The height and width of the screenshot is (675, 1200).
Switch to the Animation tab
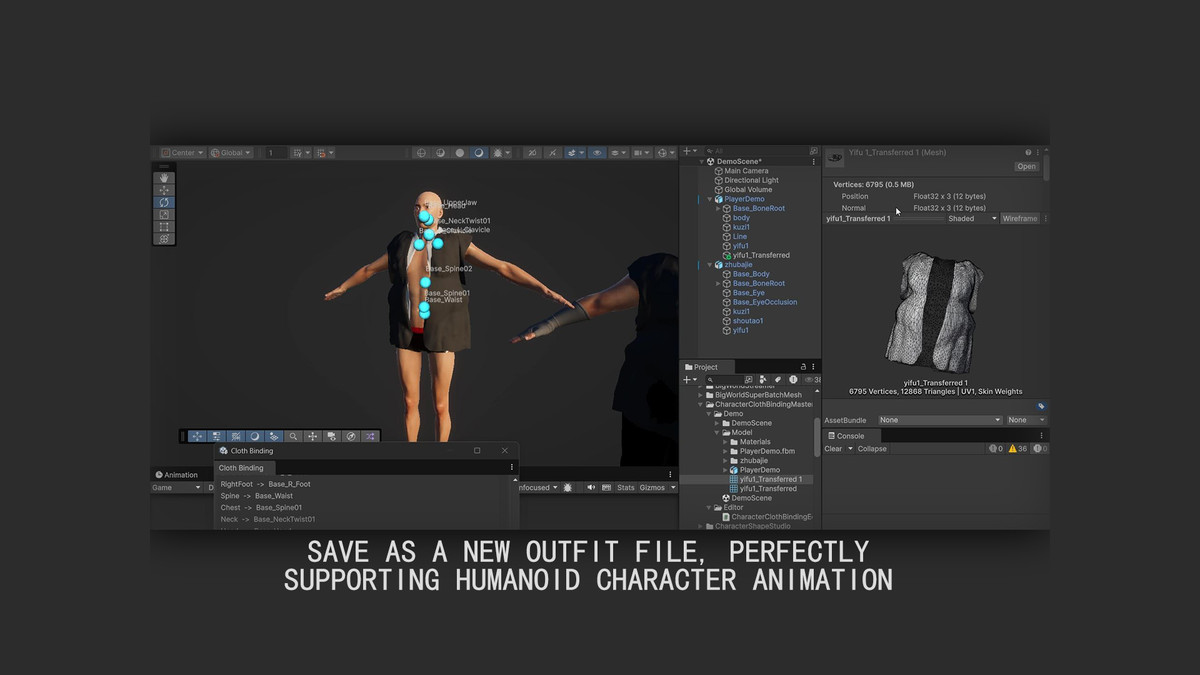tap(180, 474)
